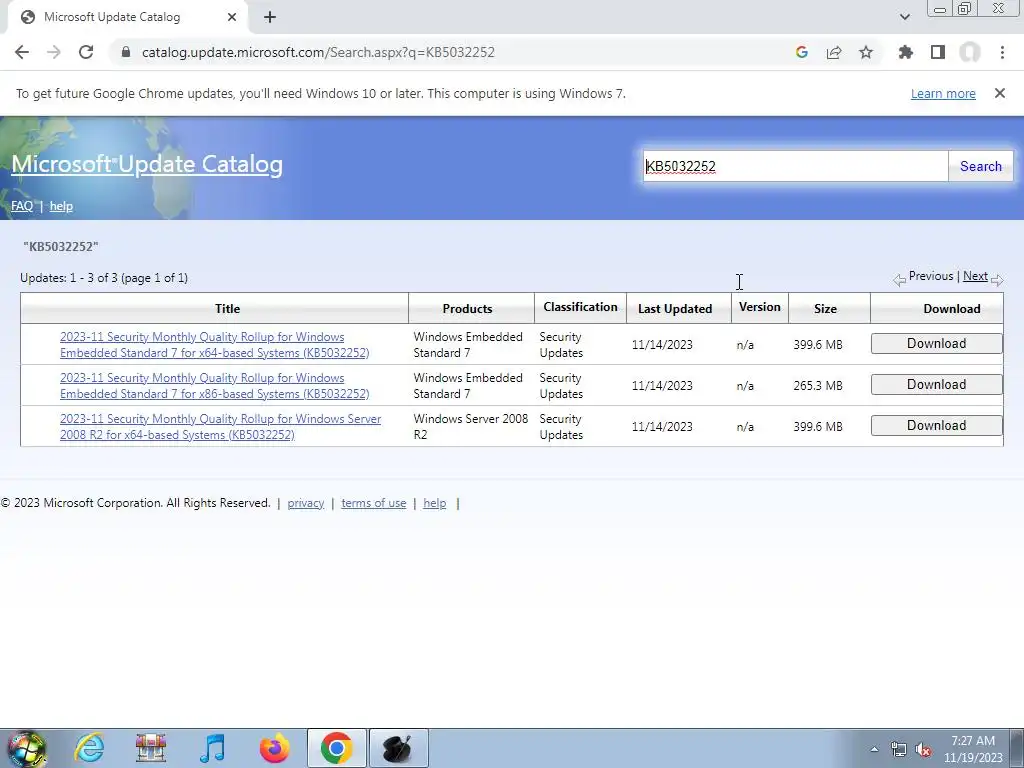Sort by Title column header
This screenshot has height=768, width=1024.
[227, 309]
